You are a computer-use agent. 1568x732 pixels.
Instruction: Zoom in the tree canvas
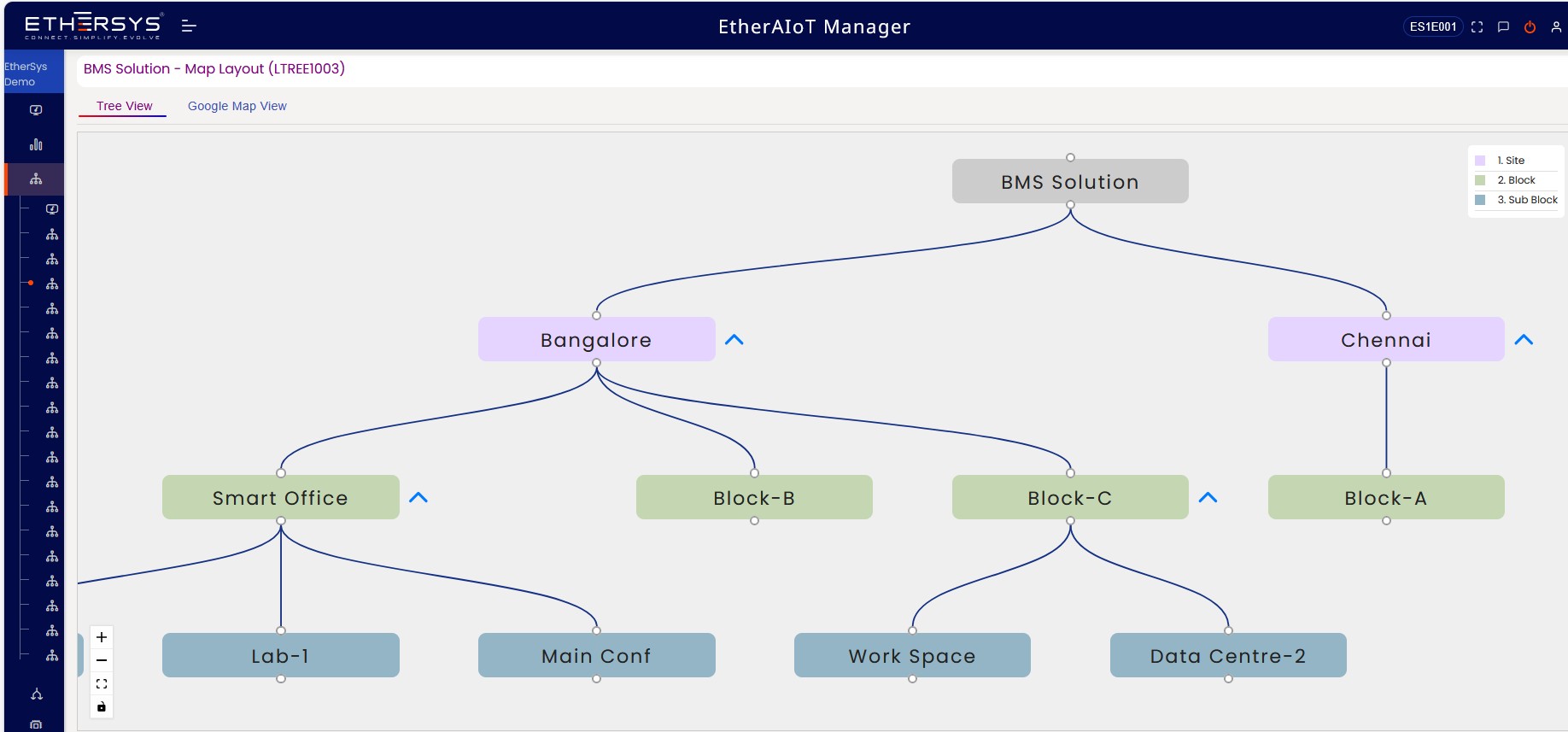coord(102,637)
